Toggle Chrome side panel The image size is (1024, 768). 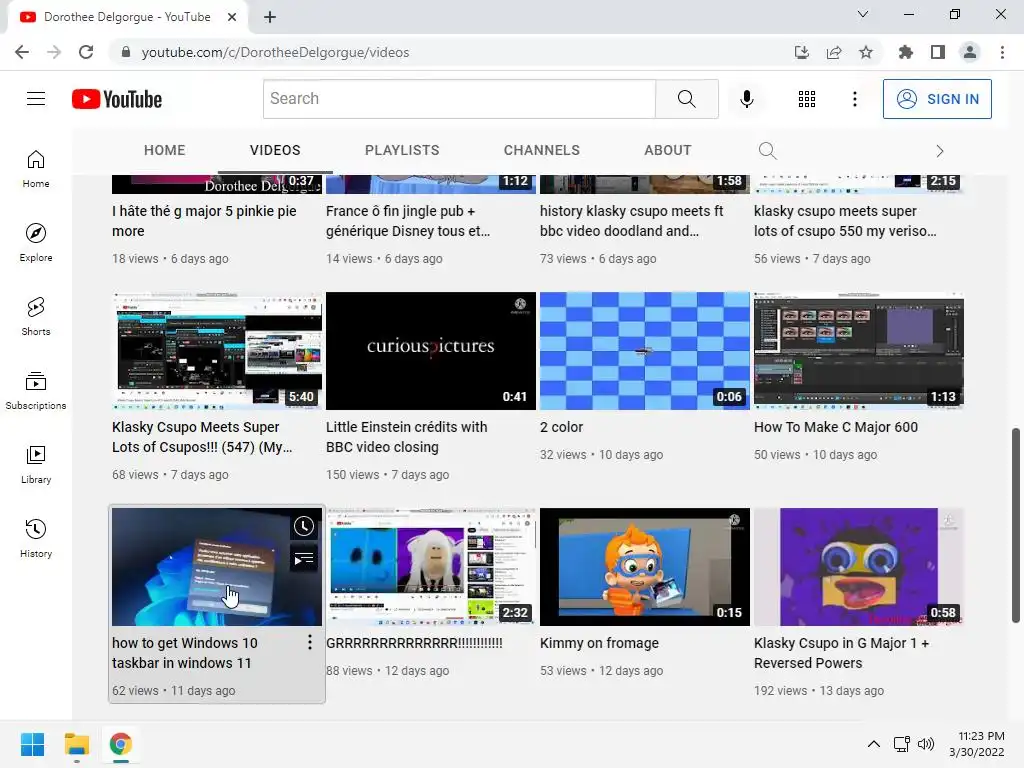pyautogui.click(x=938, y=52)
